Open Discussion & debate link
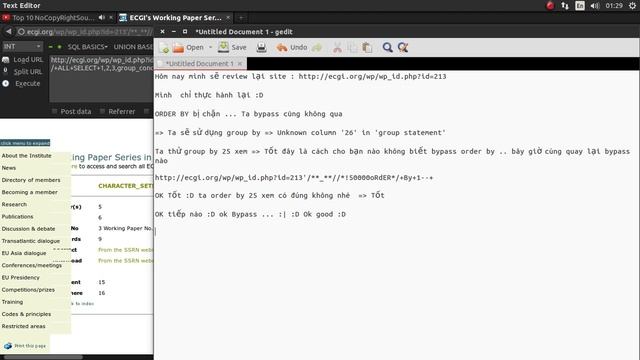Screen dimensions: 640x360 tap(28, 229)
